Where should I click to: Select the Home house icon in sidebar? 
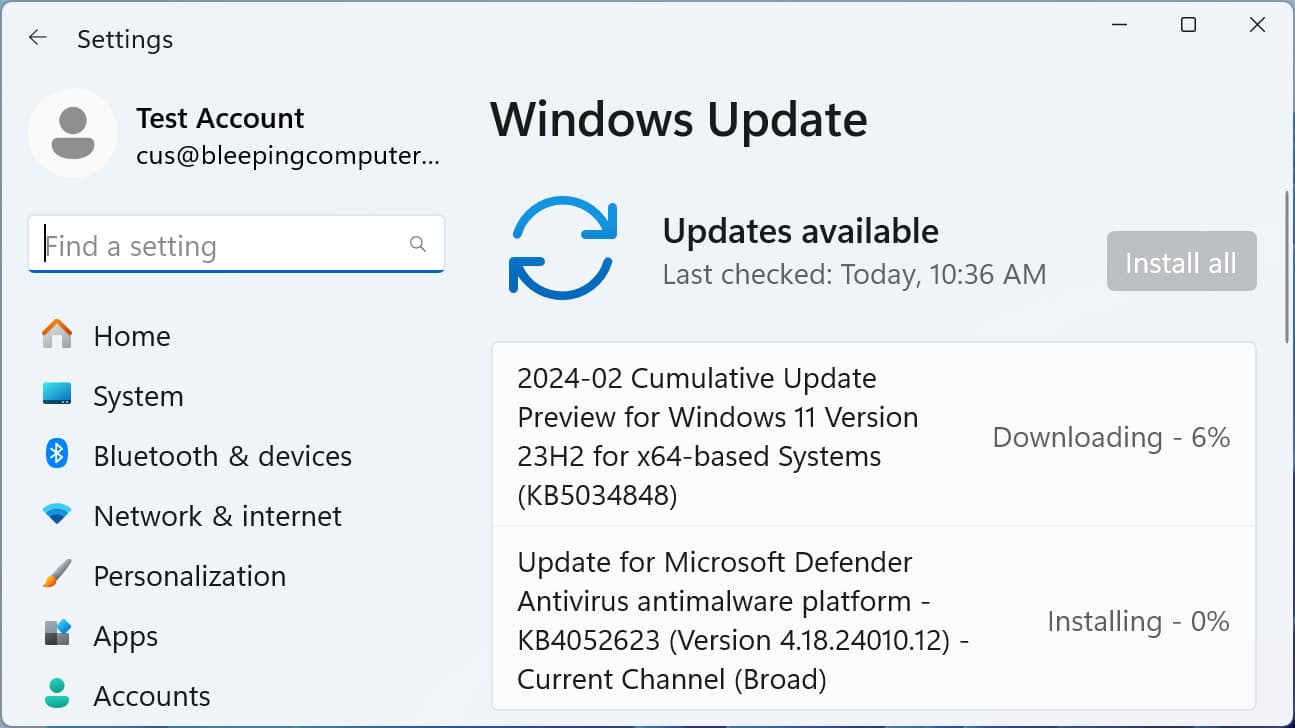(x=57, y=336)
